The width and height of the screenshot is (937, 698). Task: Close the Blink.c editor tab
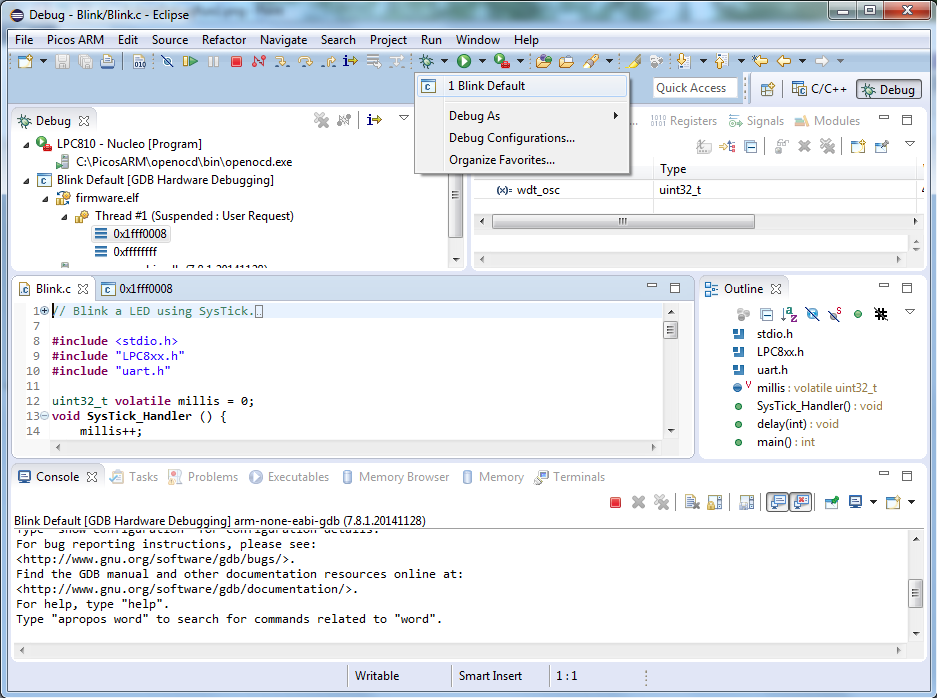[x=83, y=289]
